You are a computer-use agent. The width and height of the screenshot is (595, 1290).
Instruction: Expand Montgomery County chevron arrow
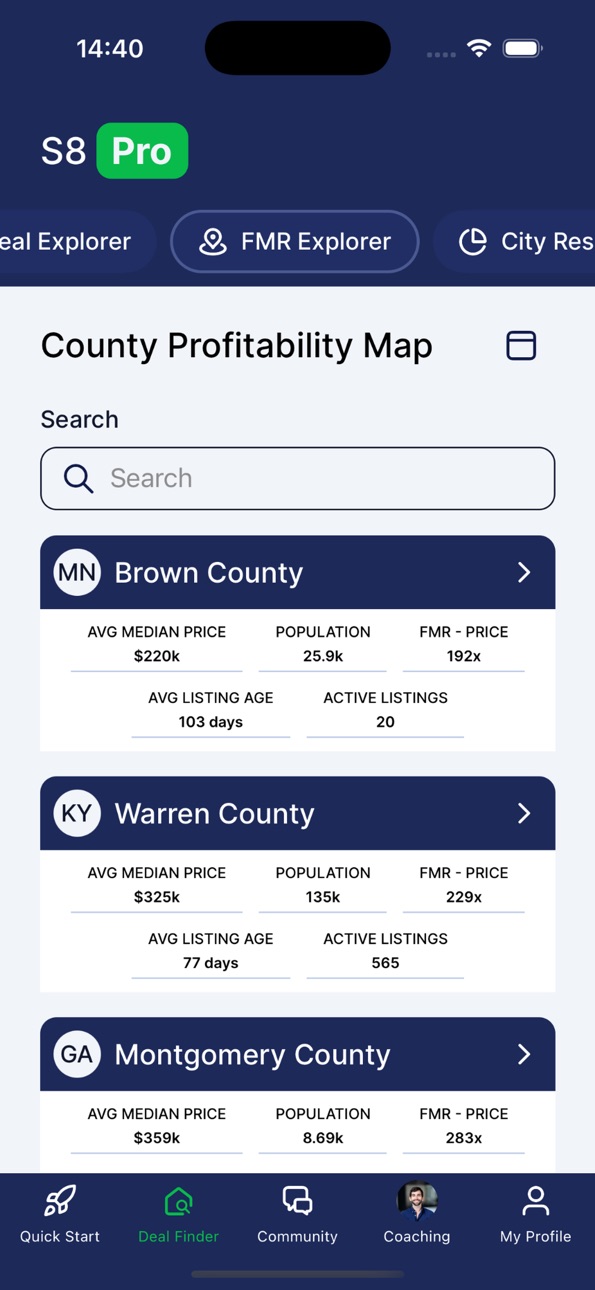click(x=524, y=1054)
